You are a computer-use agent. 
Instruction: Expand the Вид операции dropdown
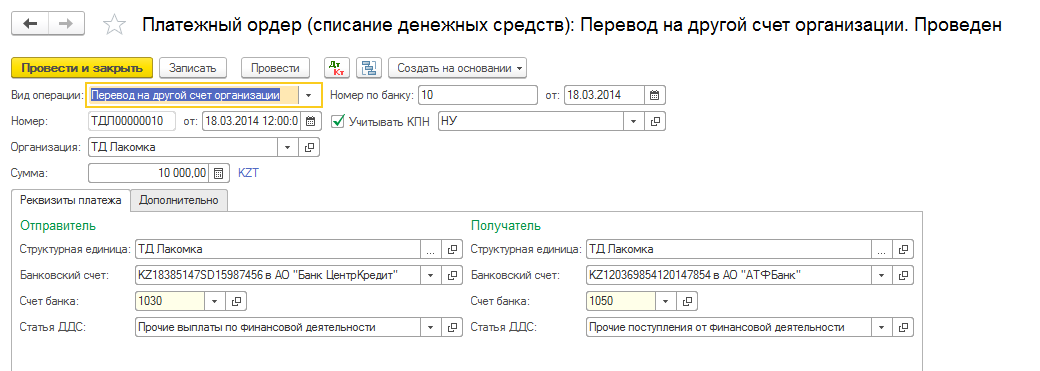click(308, 95)
